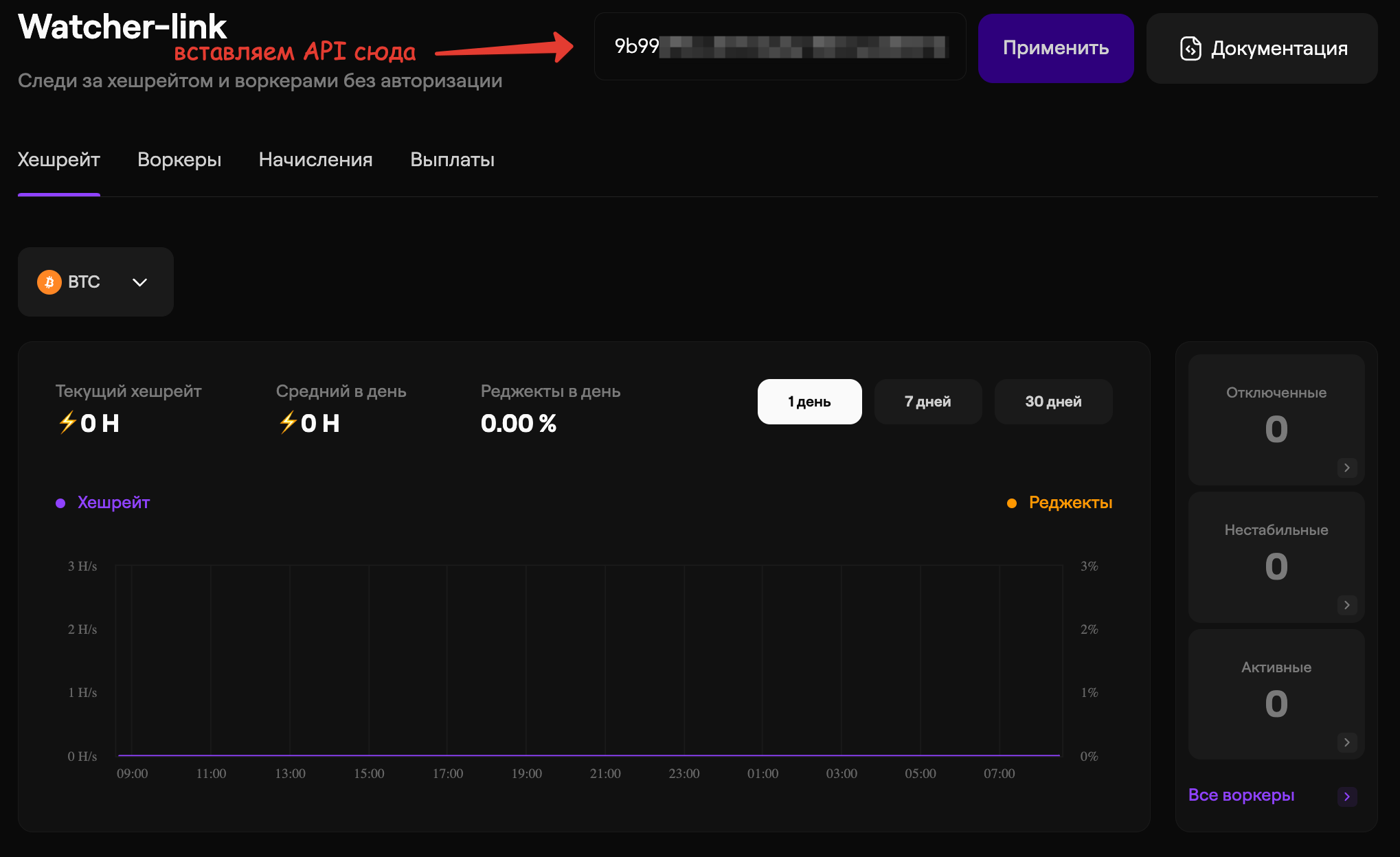Click the chevron icon on Активные card

pyautogui.click(x=1347, y=742)
